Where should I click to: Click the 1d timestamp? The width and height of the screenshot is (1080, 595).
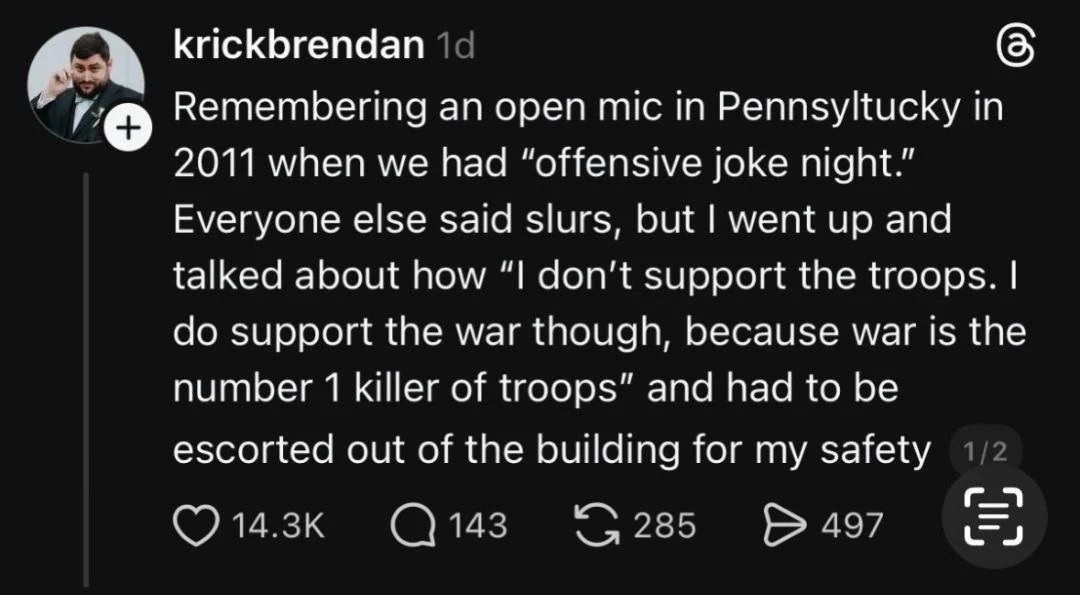(x=456, y=46)
